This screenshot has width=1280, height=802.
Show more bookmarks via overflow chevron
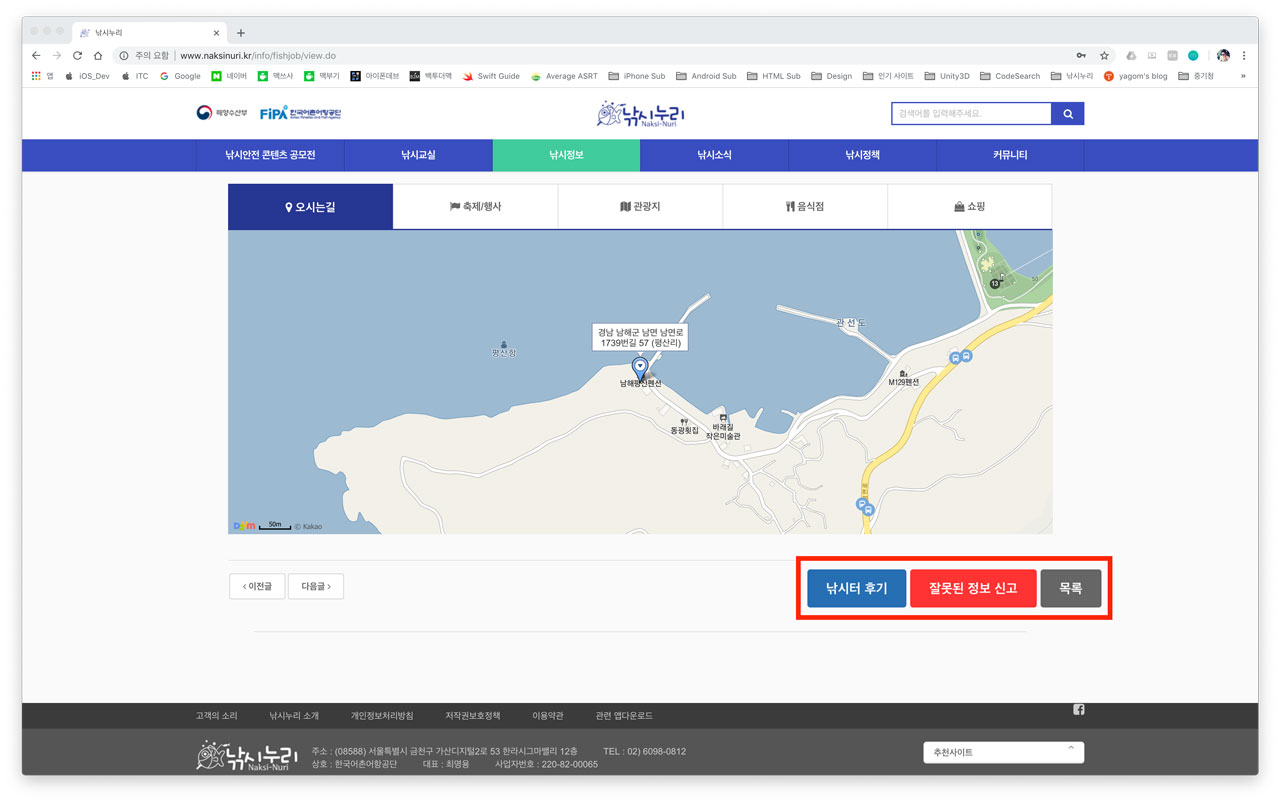1243,76
